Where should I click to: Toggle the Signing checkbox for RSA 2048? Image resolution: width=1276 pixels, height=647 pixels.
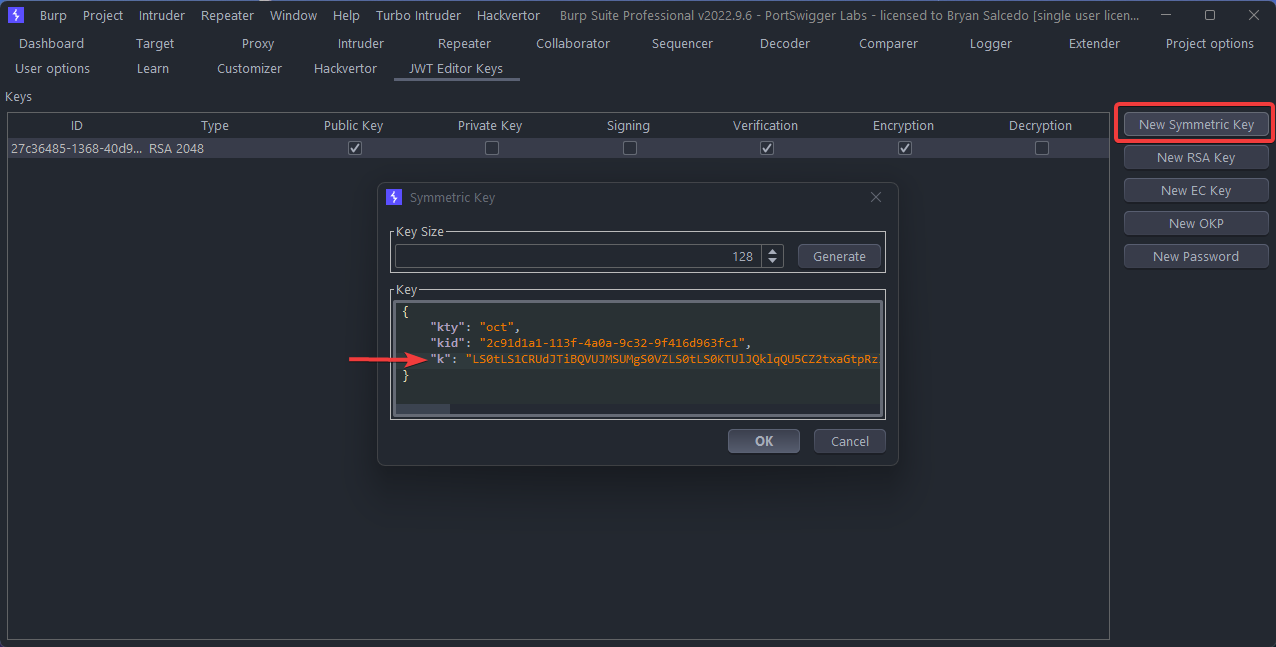click(629, 148)
